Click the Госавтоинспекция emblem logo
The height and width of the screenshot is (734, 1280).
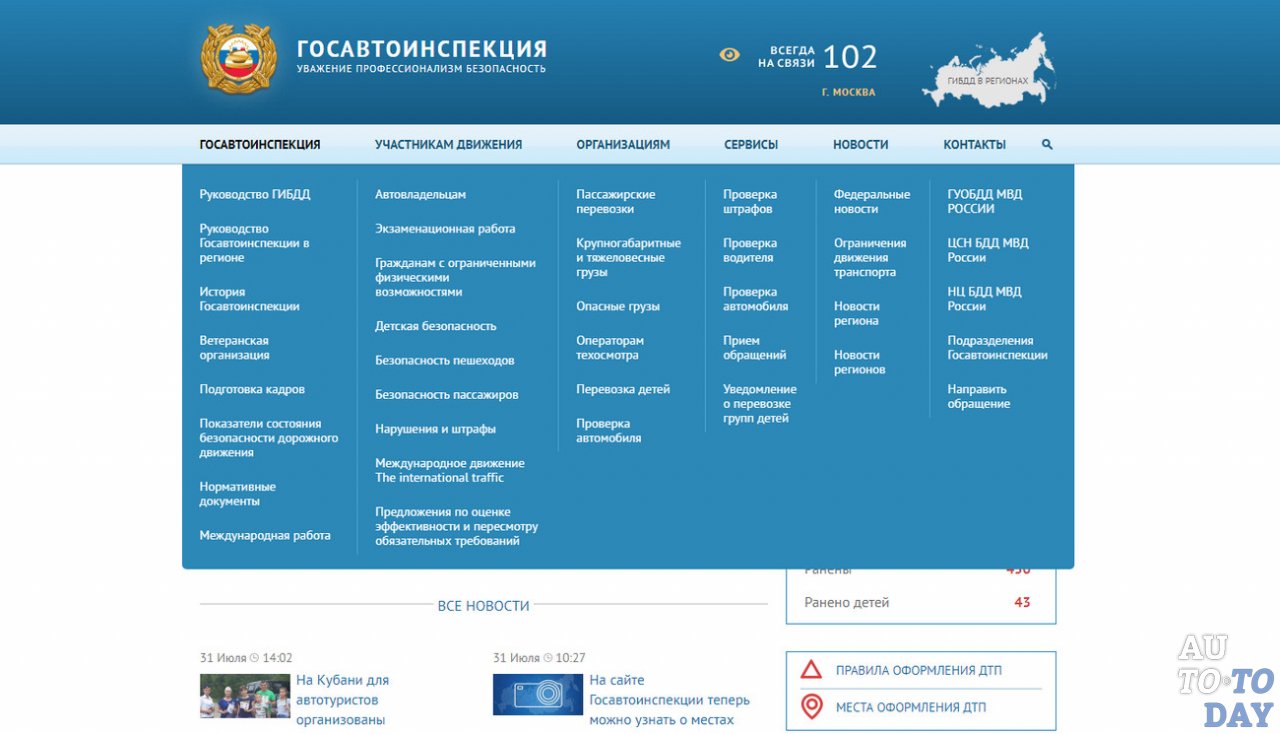(x=237, y=57)
